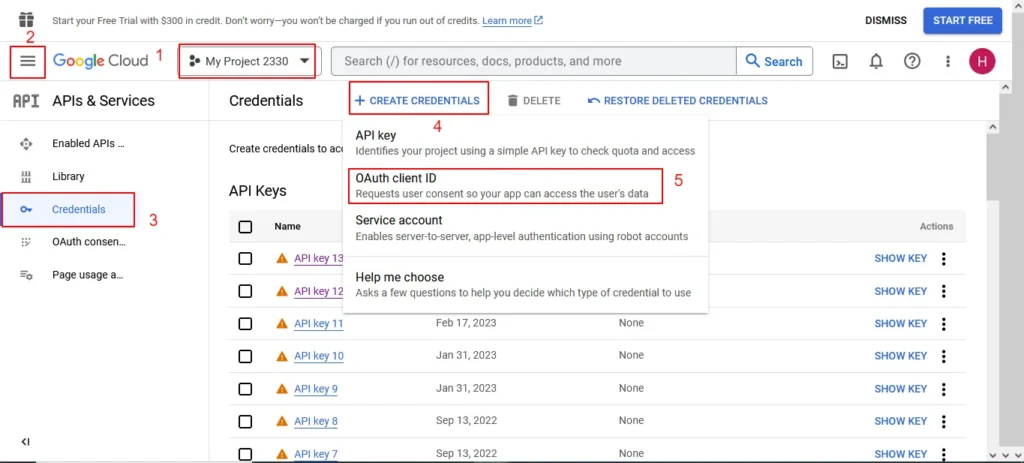Viewport: 1024px width, 463px height.
Task: Click the Enabled APIs diamond icon
Action: pos(26,144)
